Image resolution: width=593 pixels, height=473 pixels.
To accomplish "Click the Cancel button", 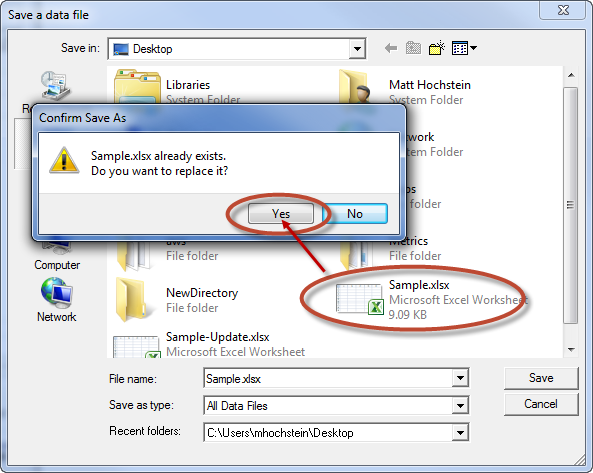I will coord(541,404).
